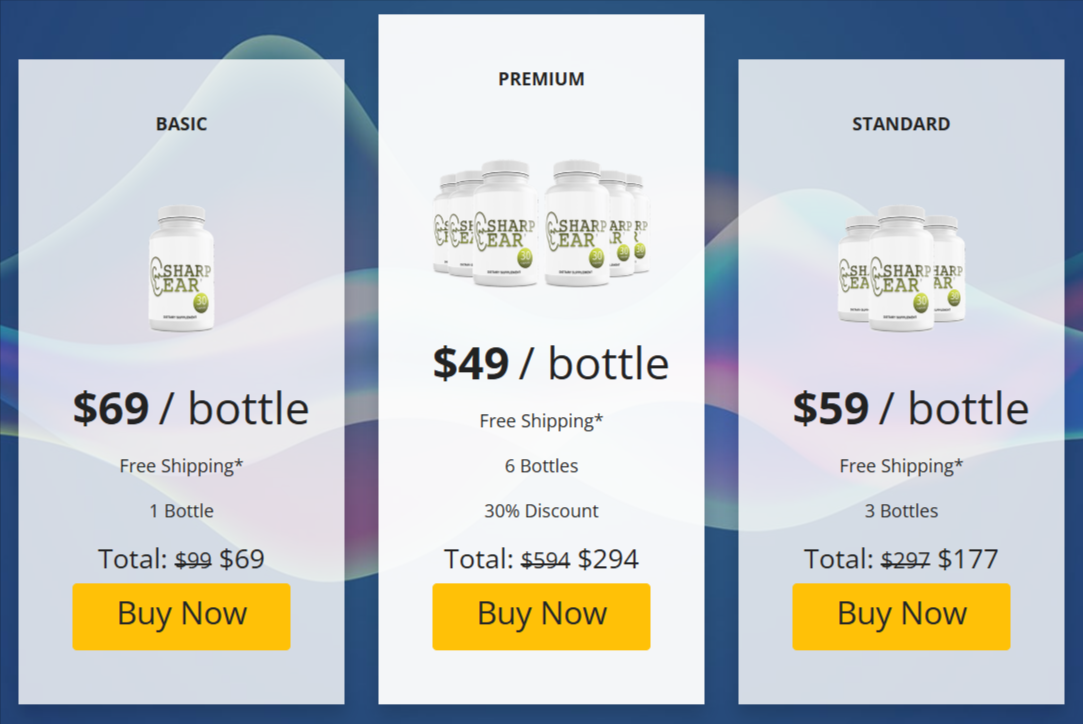Click Buy Now under the Standard plan
This screenshot has height=724, width=1083.
900,616
